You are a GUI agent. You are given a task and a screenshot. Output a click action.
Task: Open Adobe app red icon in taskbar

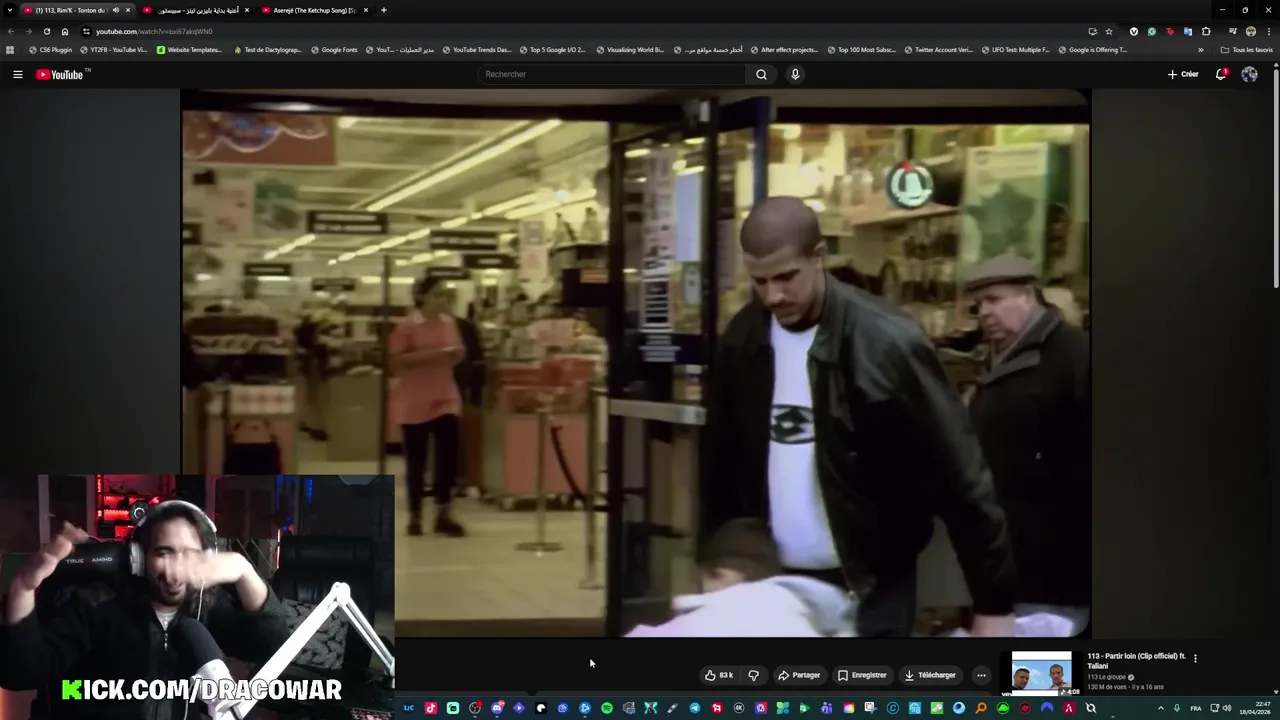tap(1069, 708)
